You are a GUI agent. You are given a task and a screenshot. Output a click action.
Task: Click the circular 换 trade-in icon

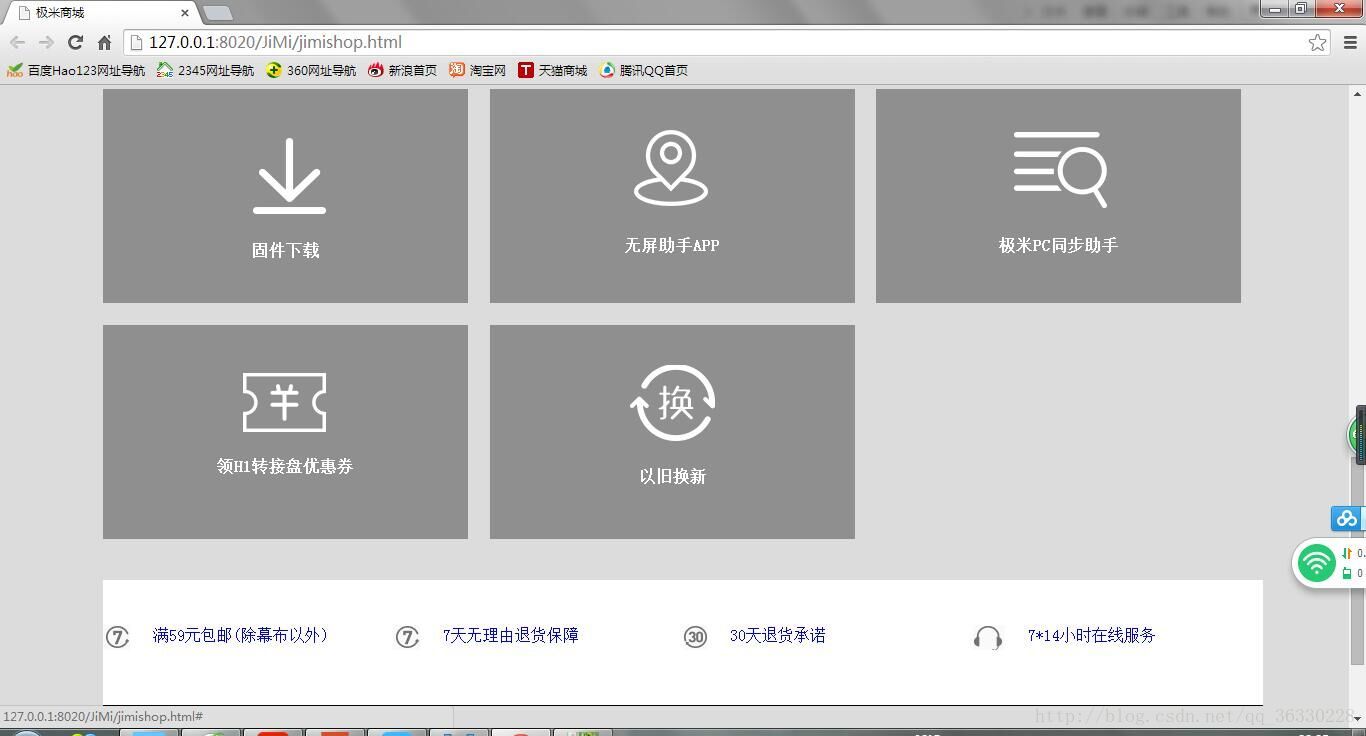coord(673,403)
